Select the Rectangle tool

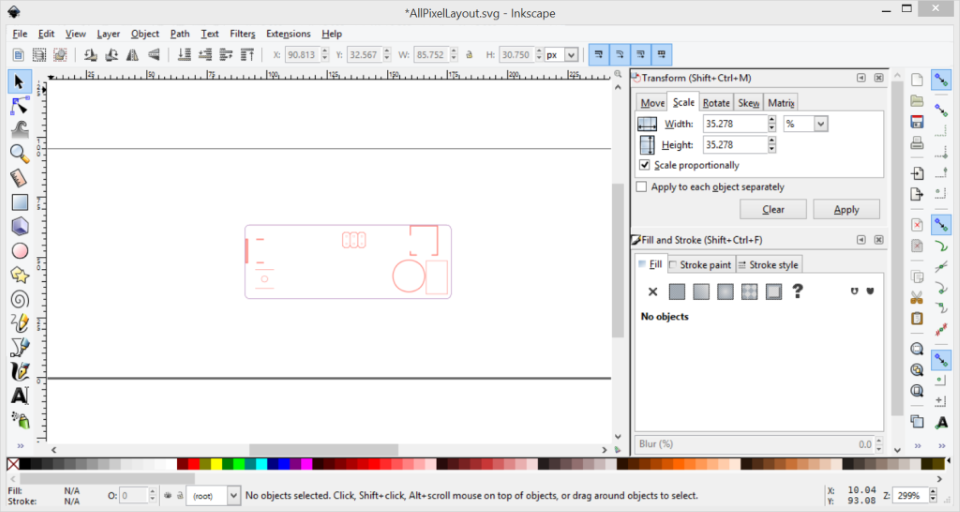[19, 202]
